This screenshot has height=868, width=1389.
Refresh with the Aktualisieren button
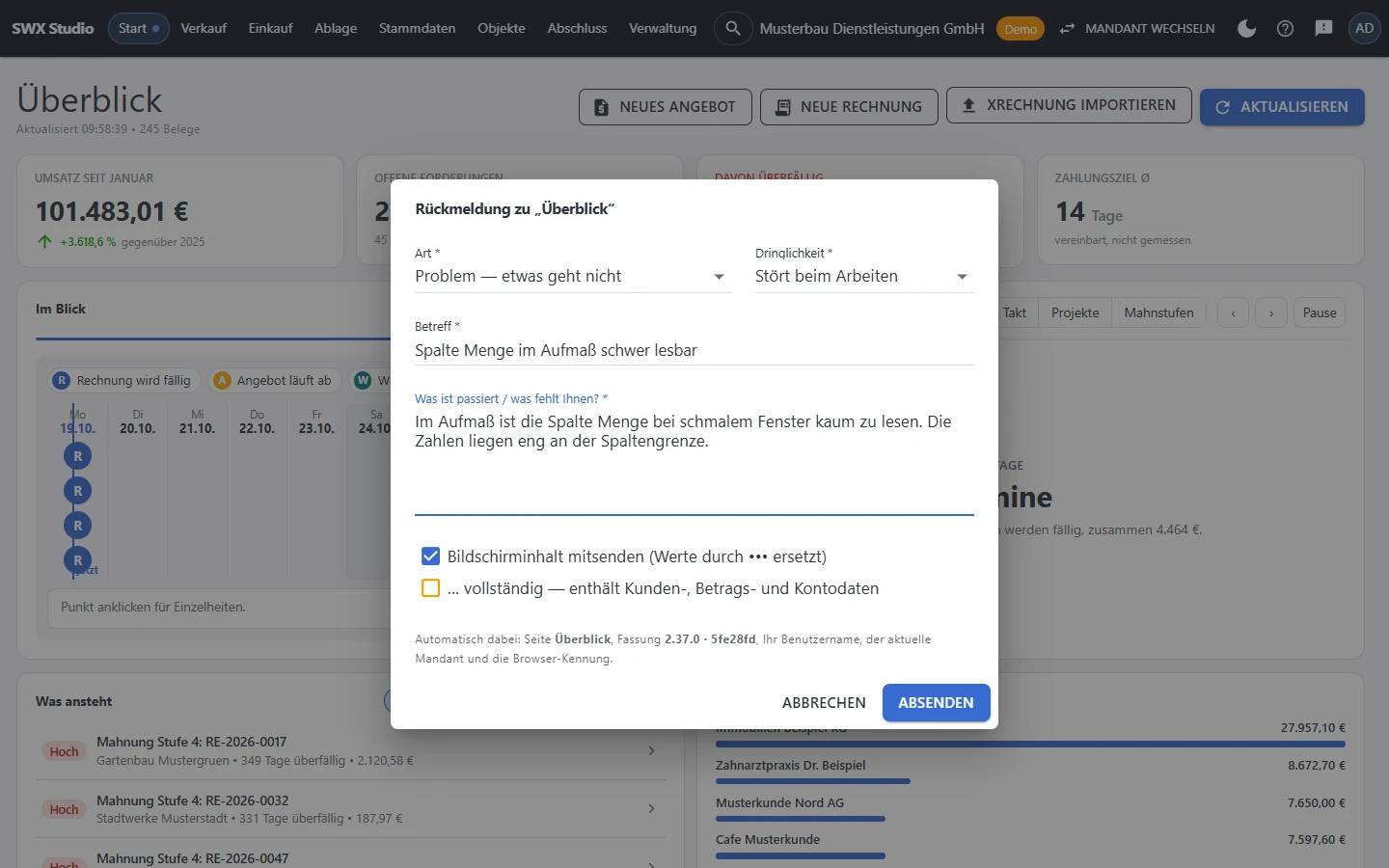point(1282,106)
